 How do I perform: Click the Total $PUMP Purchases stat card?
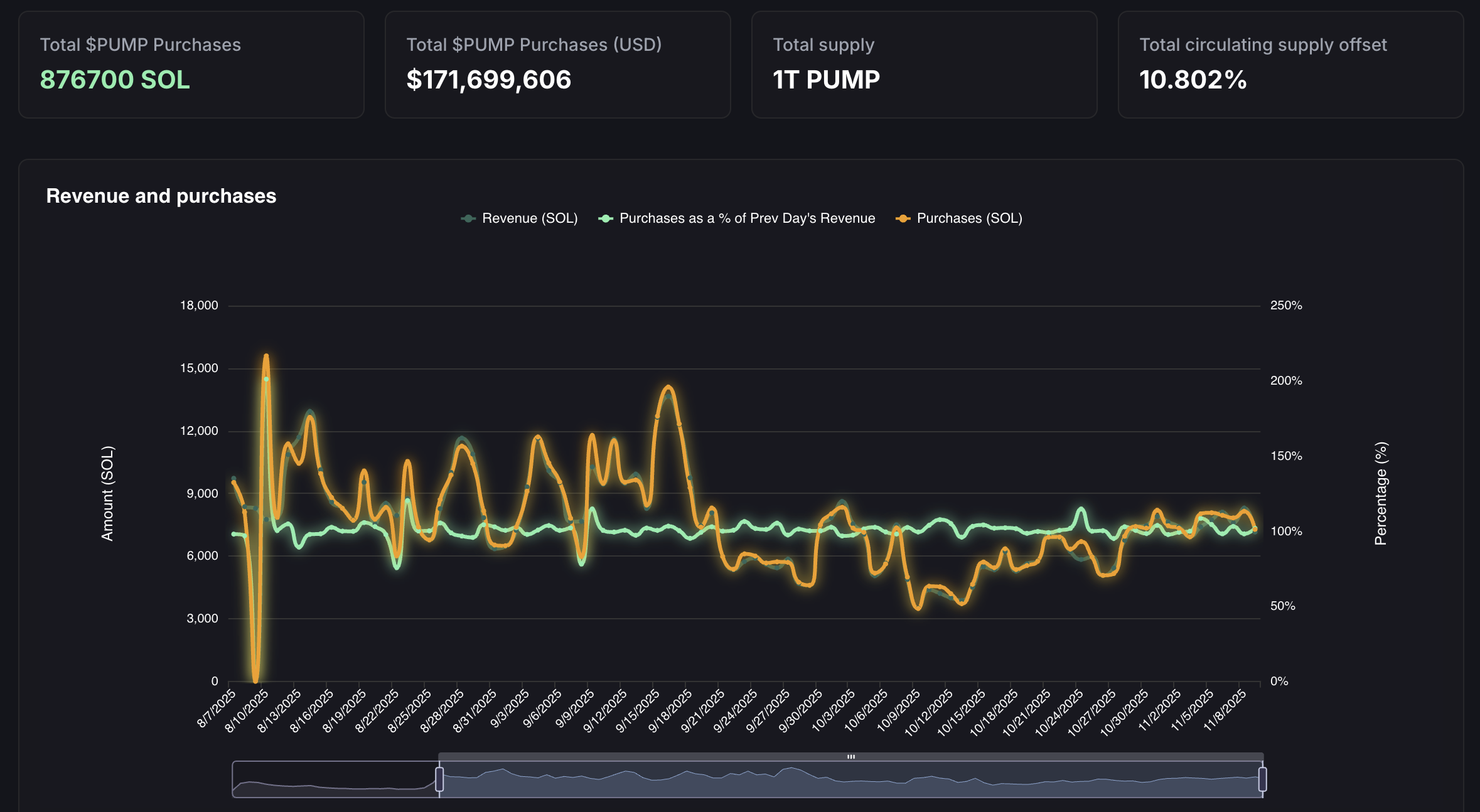pos(191,64)
